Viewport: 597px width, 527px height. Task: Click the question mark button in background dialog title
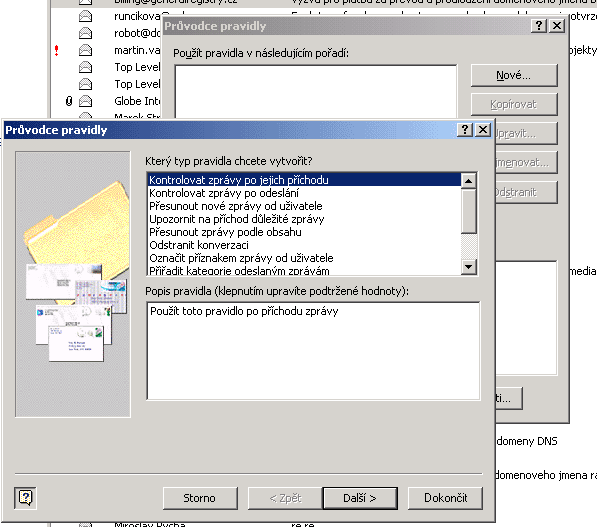[x=539, y=26]
